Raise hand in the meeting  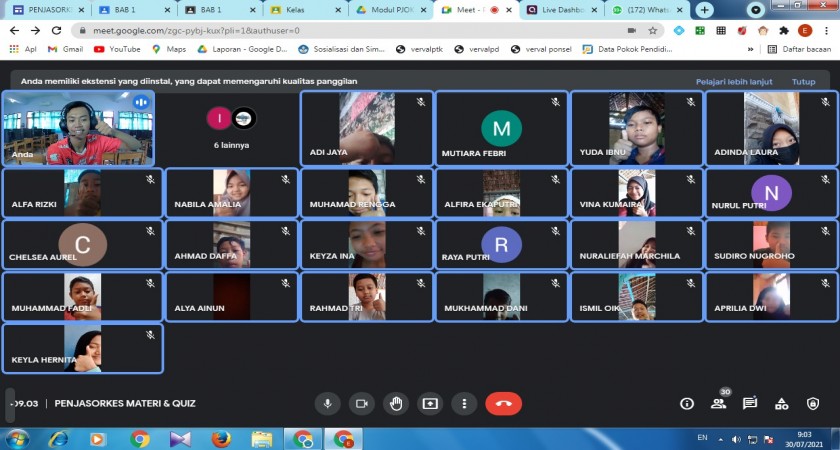pos(396,404)
